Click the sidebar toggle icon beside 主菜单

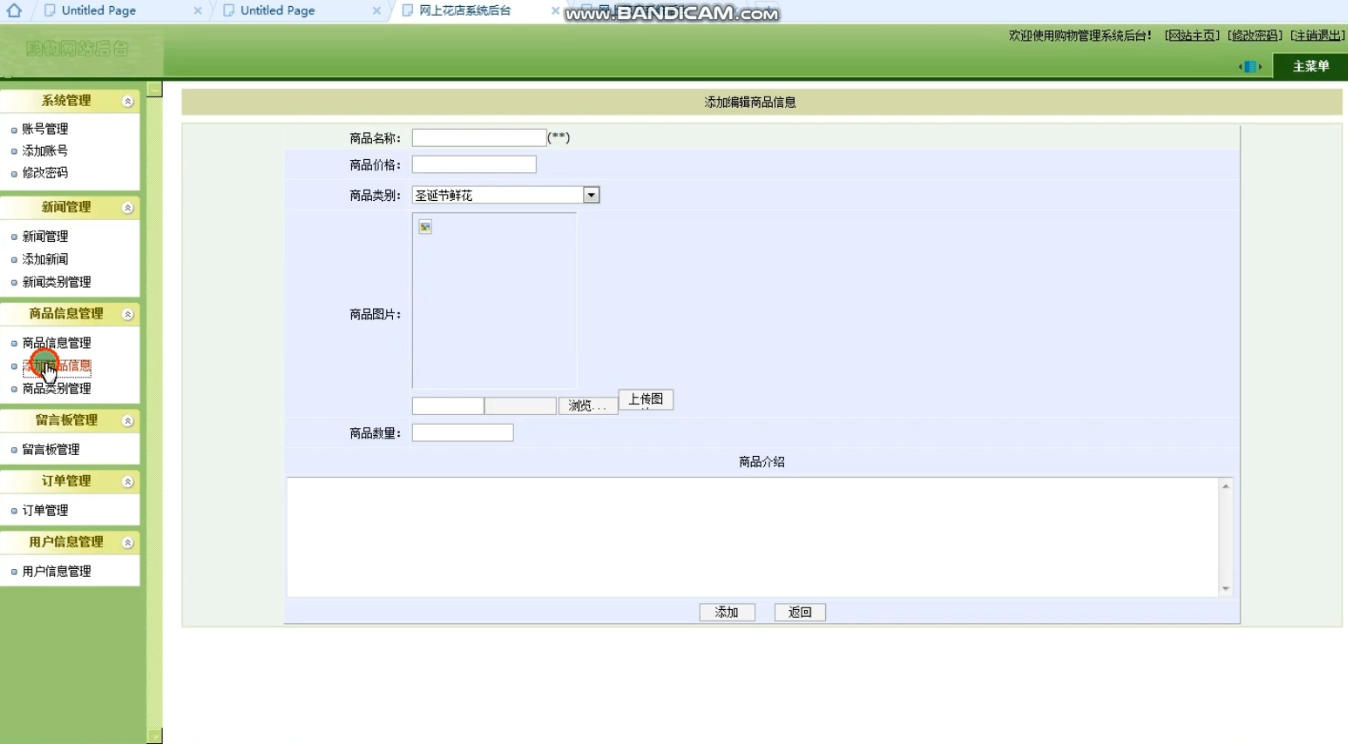1249,67
